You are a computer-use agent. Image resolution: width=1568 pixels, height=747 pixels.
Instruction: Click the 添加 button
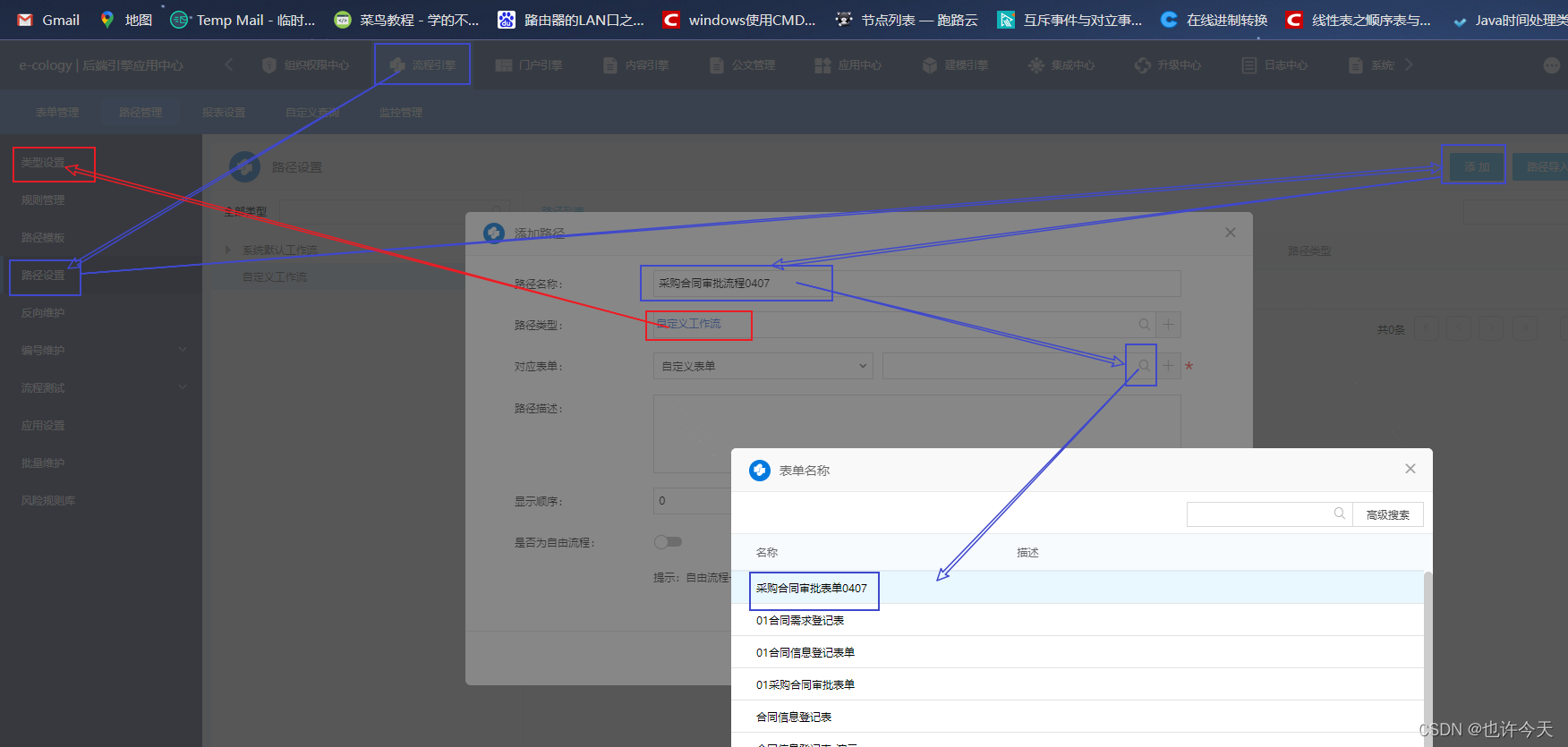[x=1477, y=167]
